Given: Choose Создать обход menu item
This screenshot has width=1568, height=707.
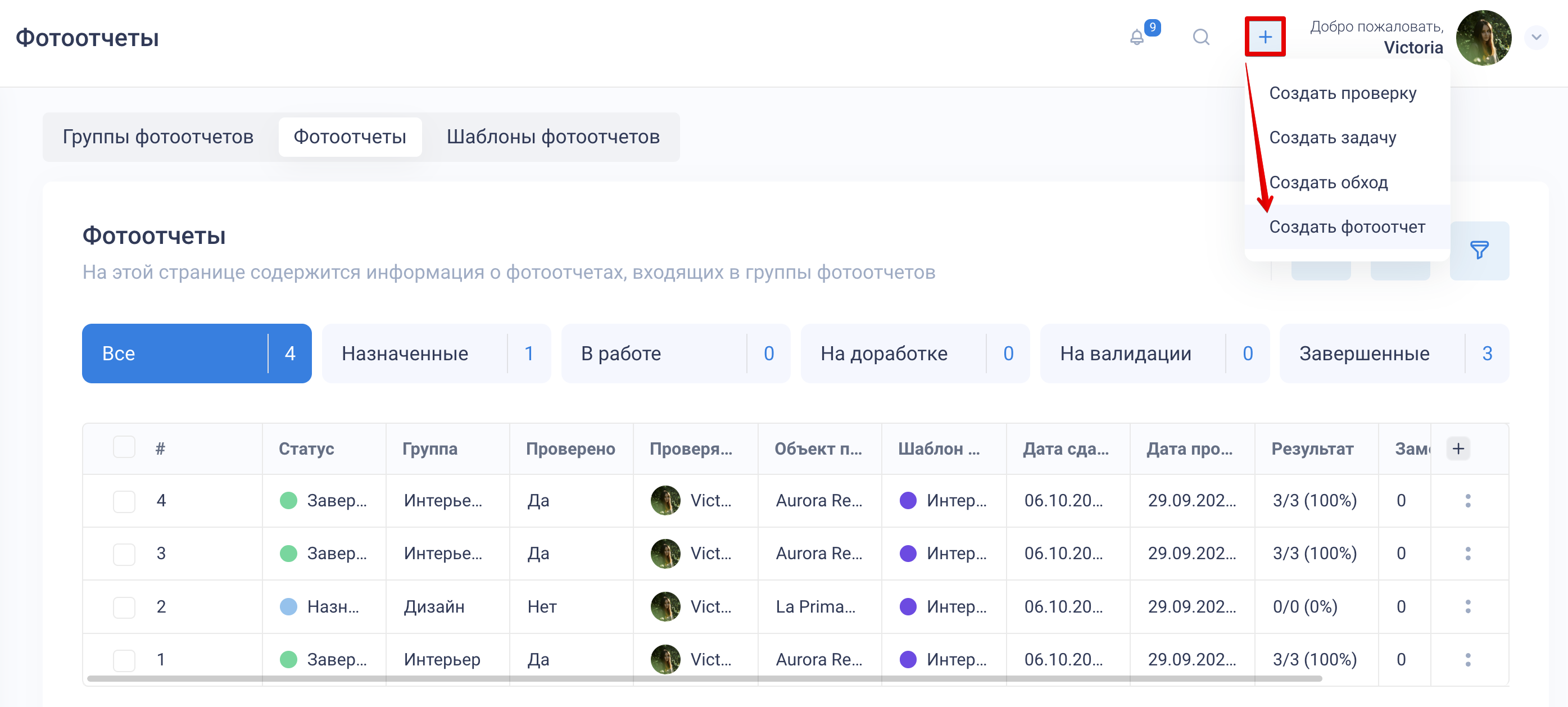Looking at the screenshot, I should [x=1328, y=183].
